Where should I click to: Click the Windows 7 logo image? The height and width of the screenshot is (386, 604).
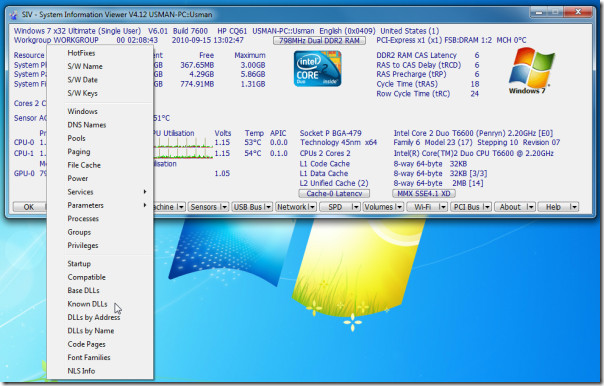pyautogui.click(x=531, y=71)
